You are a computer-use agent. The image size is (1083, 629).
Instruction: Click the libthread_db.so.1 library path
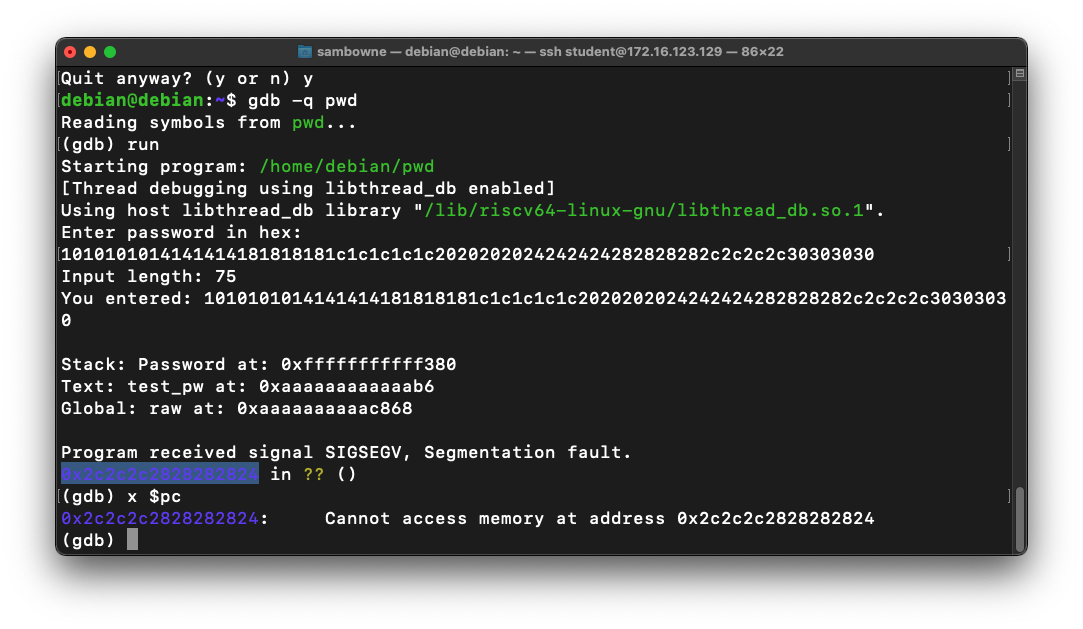[644, 211]
